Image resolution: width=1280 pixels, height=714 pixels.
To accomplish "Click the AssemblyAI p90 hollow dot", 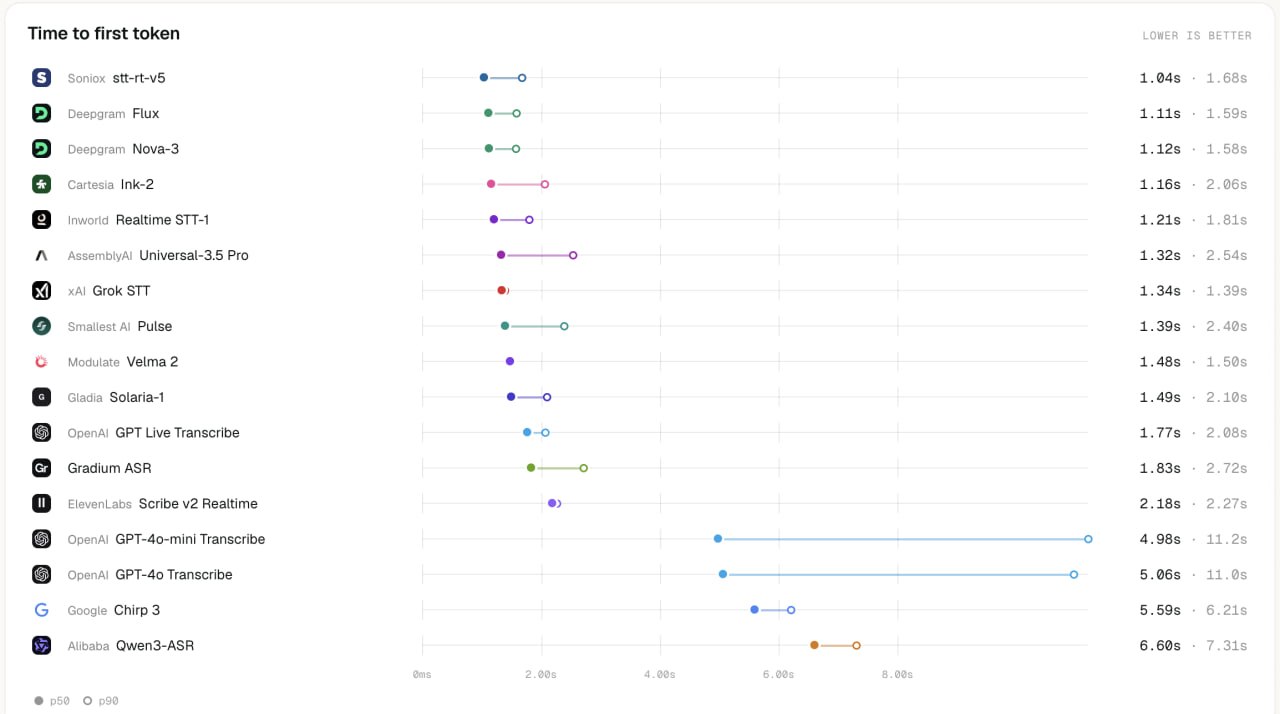I will (573, 255).
